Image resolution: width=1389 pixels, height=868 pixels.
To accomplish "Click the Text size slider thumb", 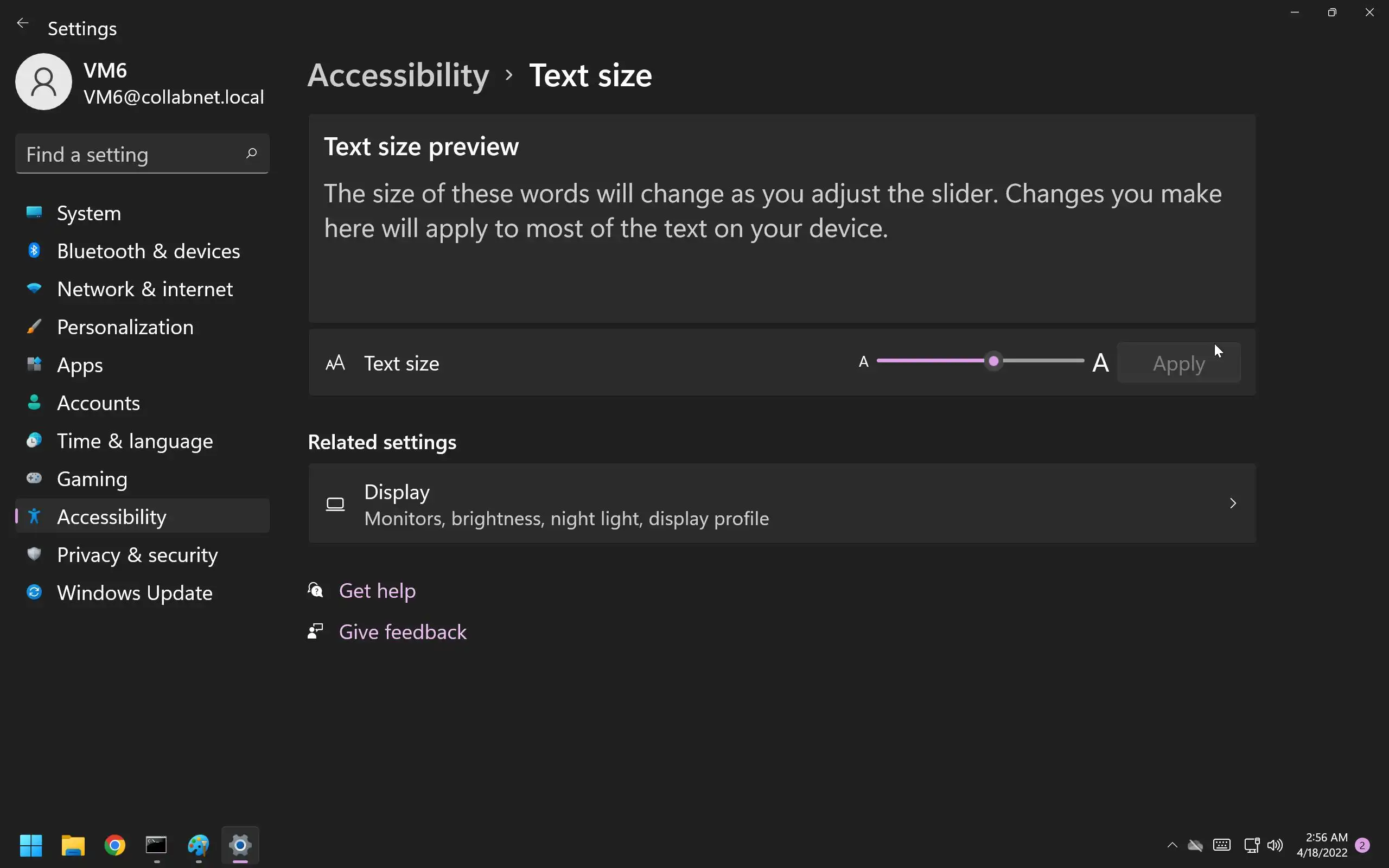I will [993, 361].
